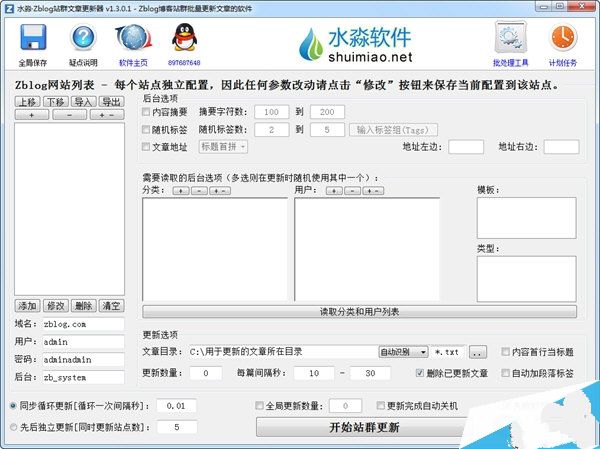
Task: Click the 更新数量 field showing 0
Action: [205, 373]
